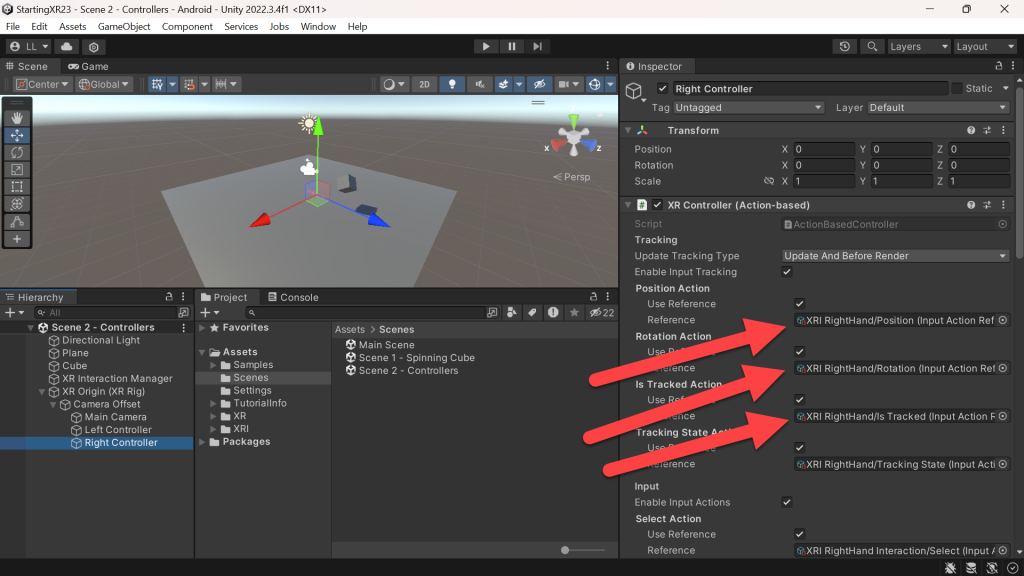
Task: Toggle Enable Input Actions checkbox
Action: (787, 502)
